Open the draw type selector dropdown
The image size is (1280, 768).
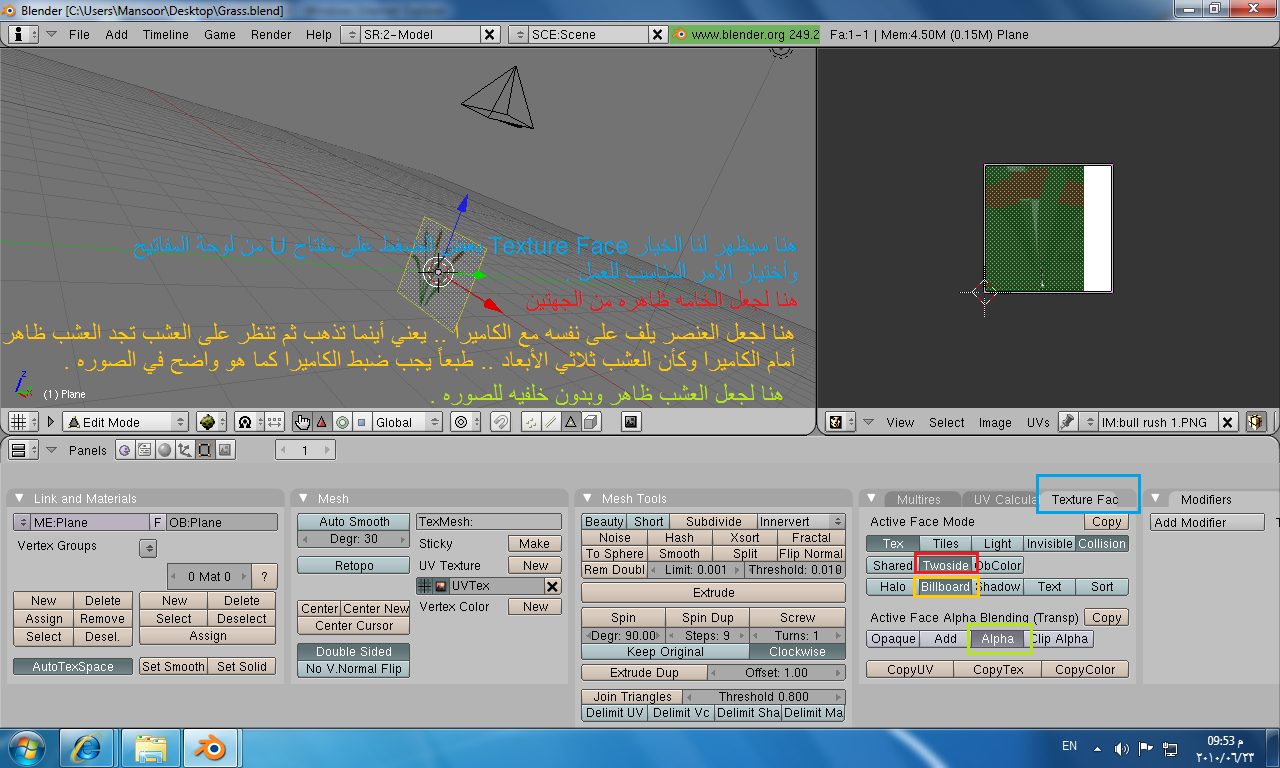(x=211, y=422)
